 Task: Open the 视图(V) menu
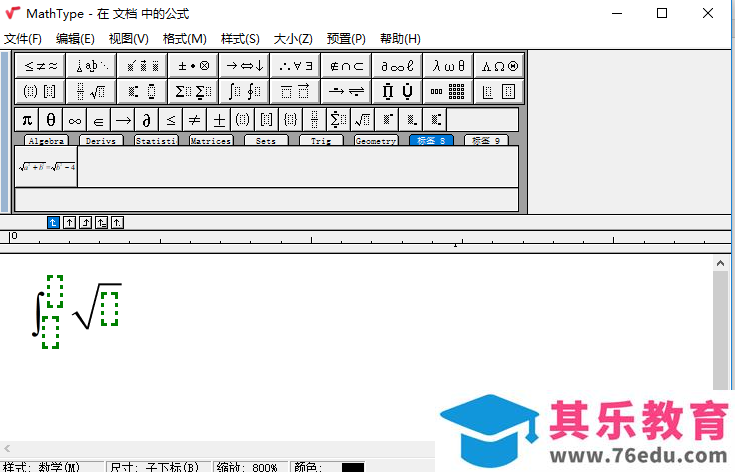pyautogui.click(x=128, y=38)
